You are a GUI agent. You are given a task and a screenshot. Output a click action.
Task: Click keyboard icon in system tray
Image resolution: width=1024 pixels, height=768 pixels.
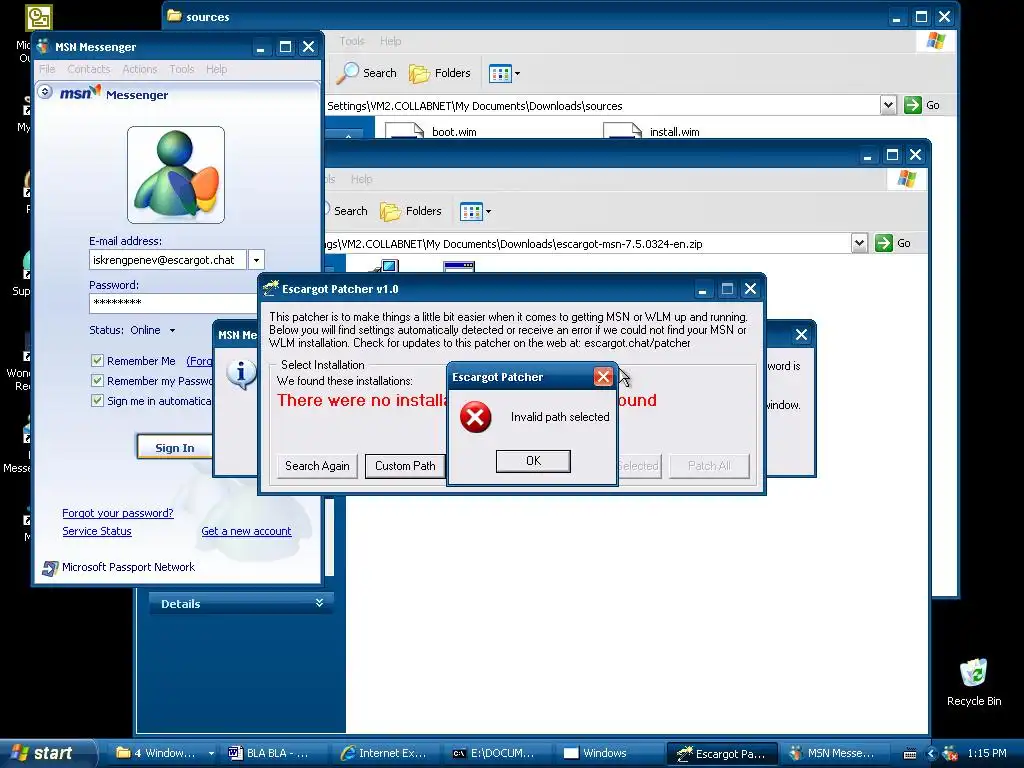[909, 754]
